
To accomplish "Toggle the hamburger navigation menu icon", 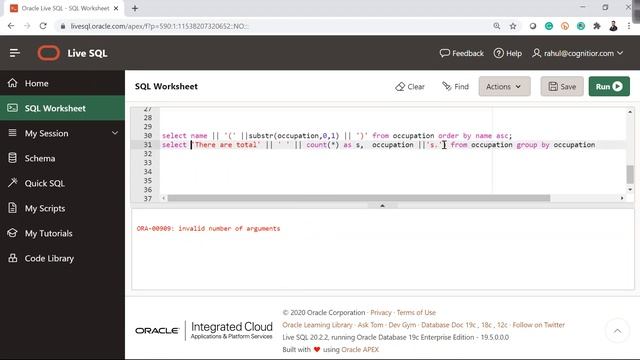I will 15,53.
